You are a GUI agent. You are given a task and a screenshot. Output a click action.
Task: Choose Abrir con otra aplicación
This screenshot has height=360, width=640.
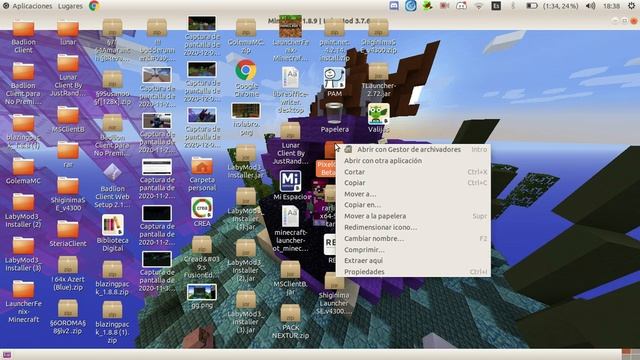(x=413, y=161)
